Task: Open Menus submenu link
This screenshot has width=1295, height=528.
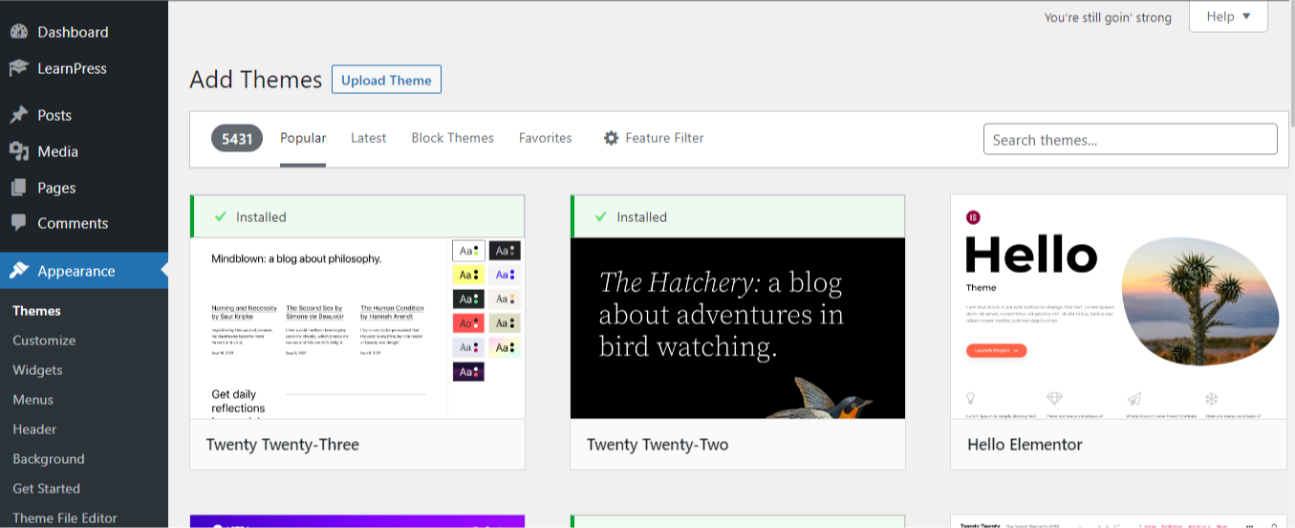Action: click(33, 399)
